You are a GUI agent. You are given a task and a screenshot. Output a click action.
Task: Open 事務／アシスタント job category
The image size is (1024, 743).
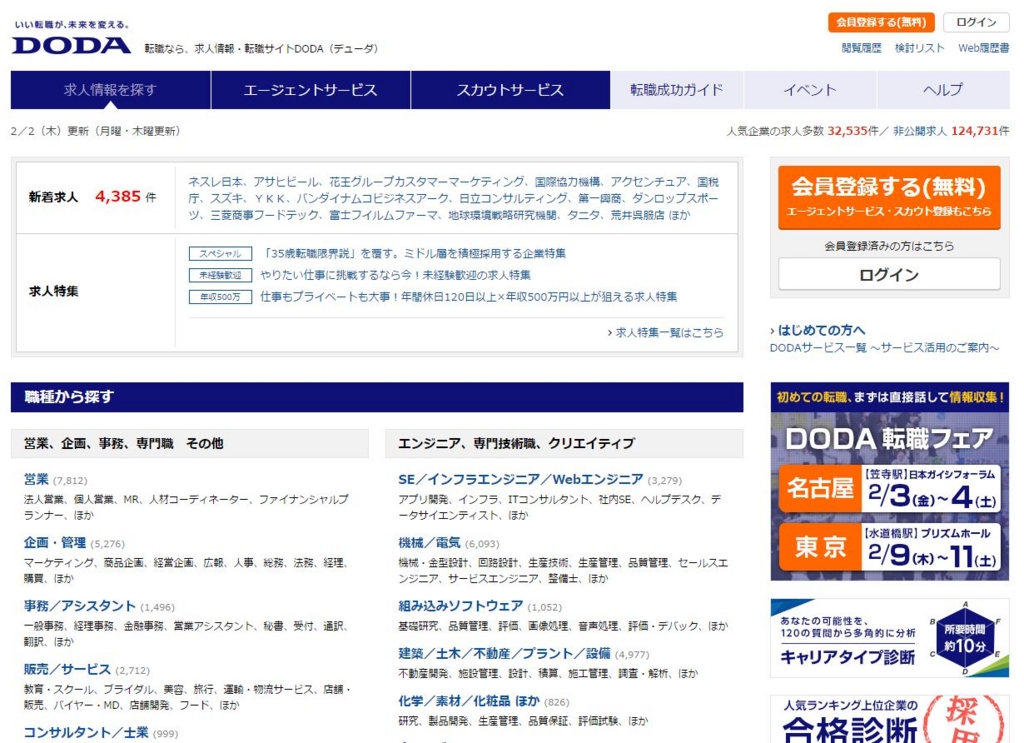coord(80,606)
